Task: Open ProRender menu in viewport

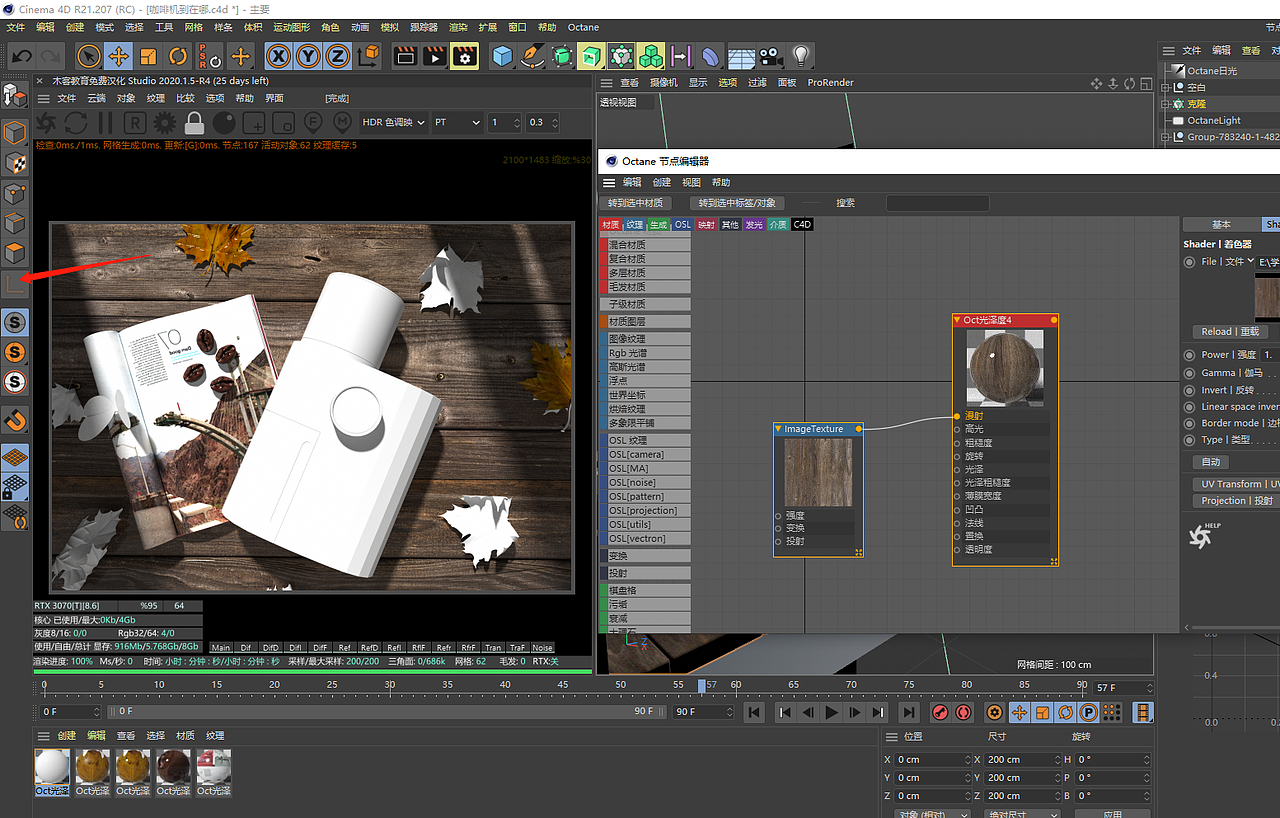Action: coord(831,83)
